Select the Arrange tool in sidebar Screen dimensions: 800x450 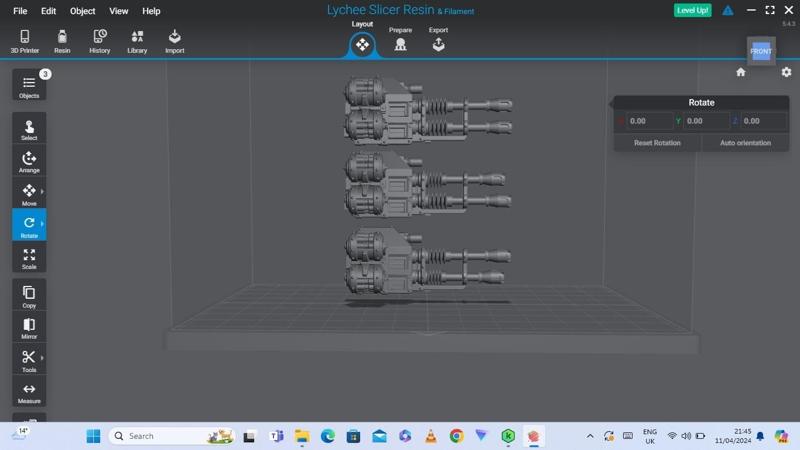coord(29,161)
